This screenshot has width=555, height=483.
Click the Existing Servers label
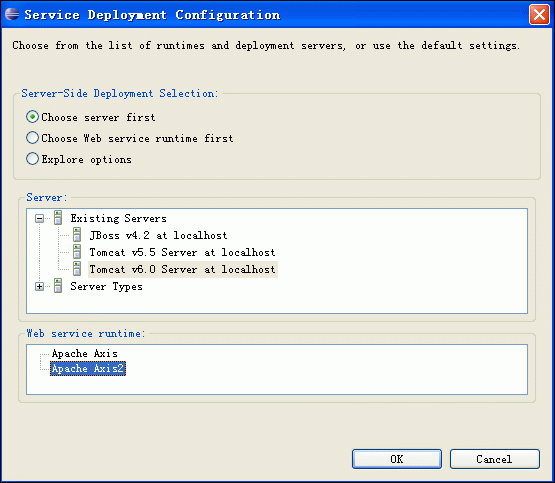click(118, 218)
